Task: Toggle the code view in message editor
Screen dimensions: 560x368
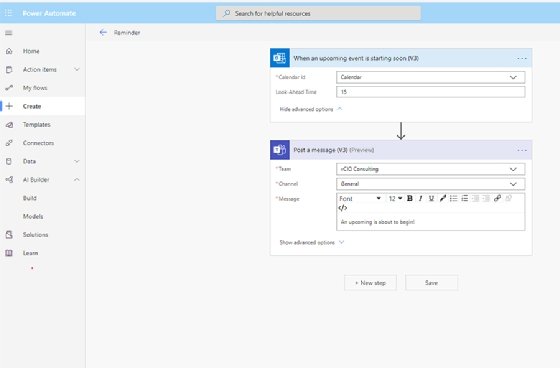Action: tap(342, 208)
